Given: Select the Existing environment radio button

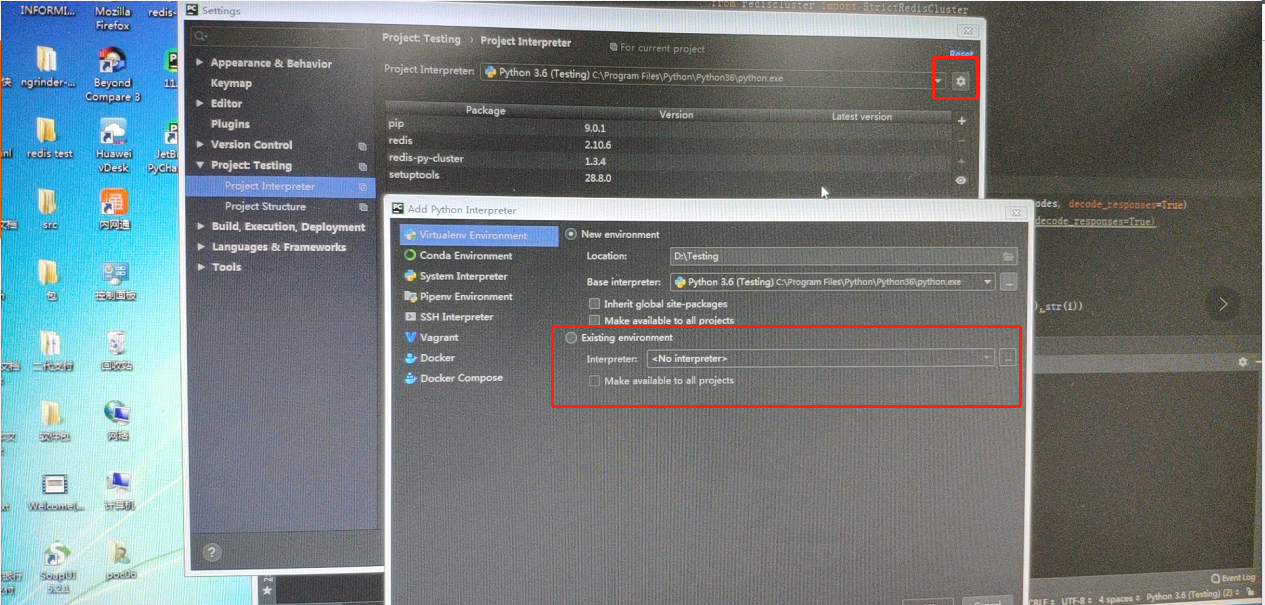Looking at the screenshot, I should pyautogui.click(x=571, y=337).
